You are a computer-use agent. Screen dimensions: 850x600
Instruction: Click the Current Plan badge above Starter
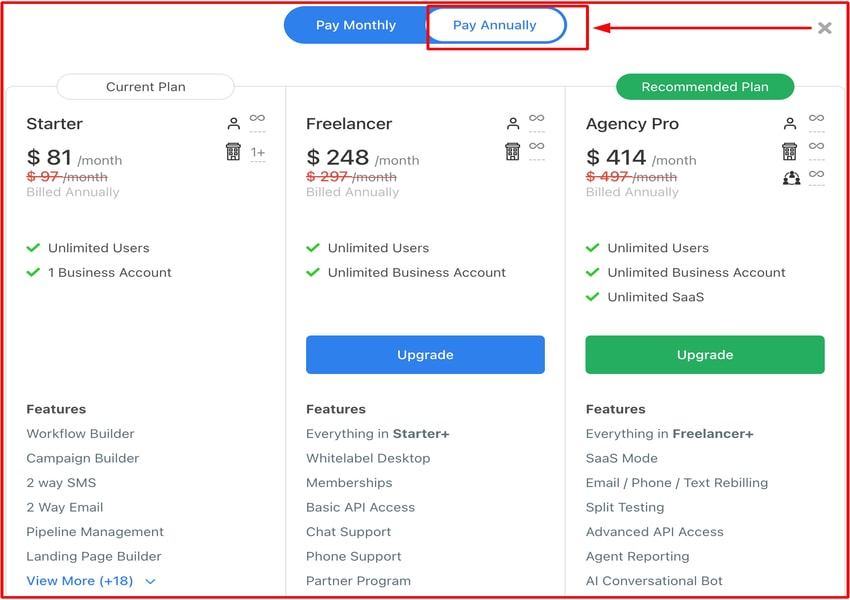tap(146, 87)
